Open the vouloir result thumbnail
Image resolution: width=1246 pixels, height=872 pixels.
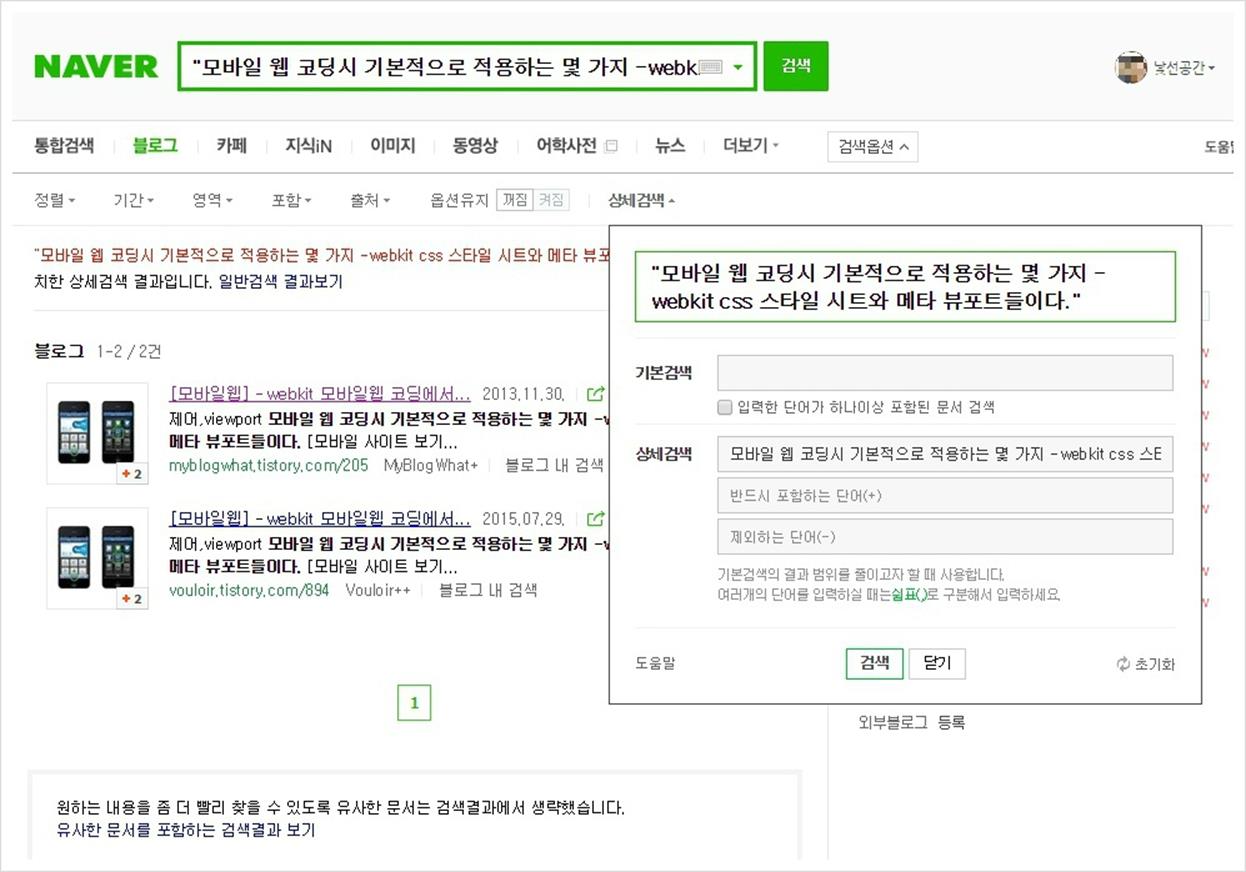[x=97, y=558]
